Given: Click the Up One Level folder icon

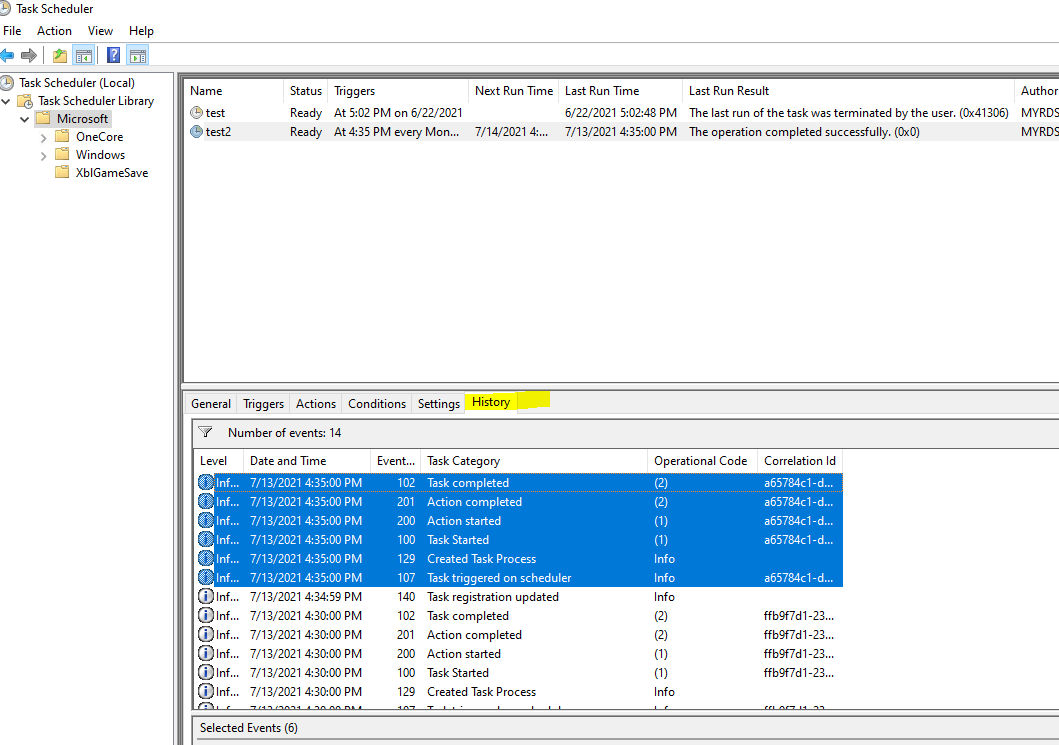Looking at the screenshot, I should pyautogui.click(x=60, y=55).
